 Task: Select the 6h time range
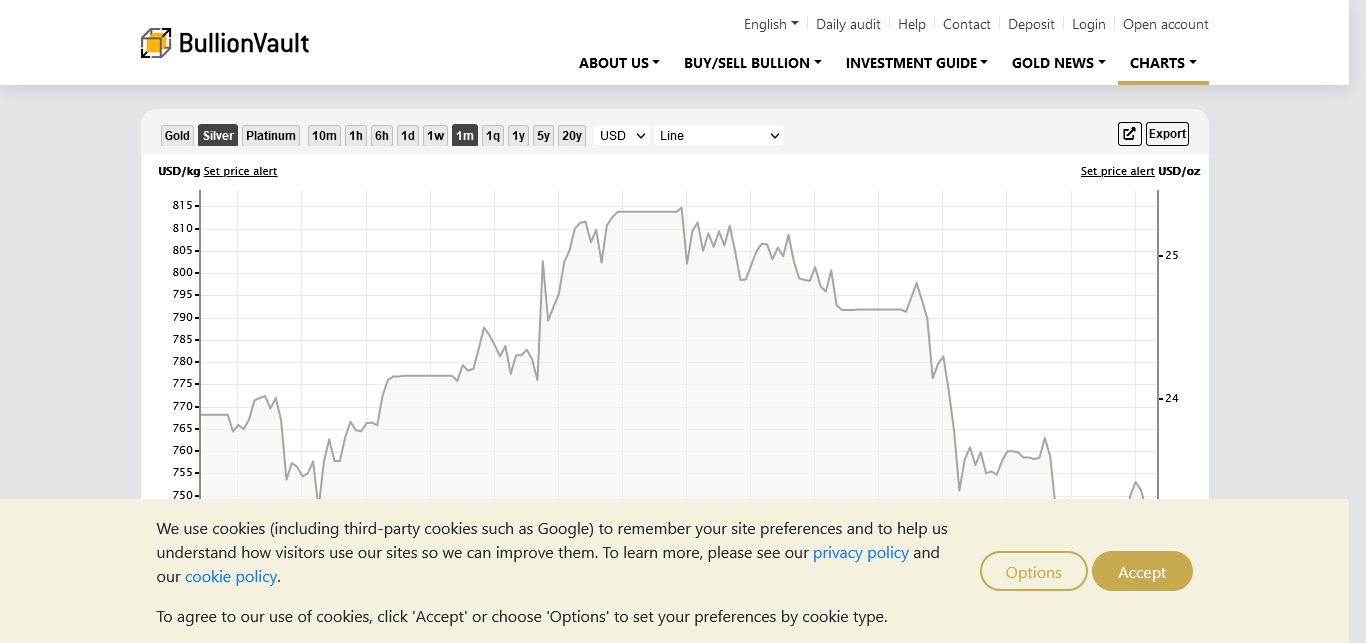coord(382,136)
